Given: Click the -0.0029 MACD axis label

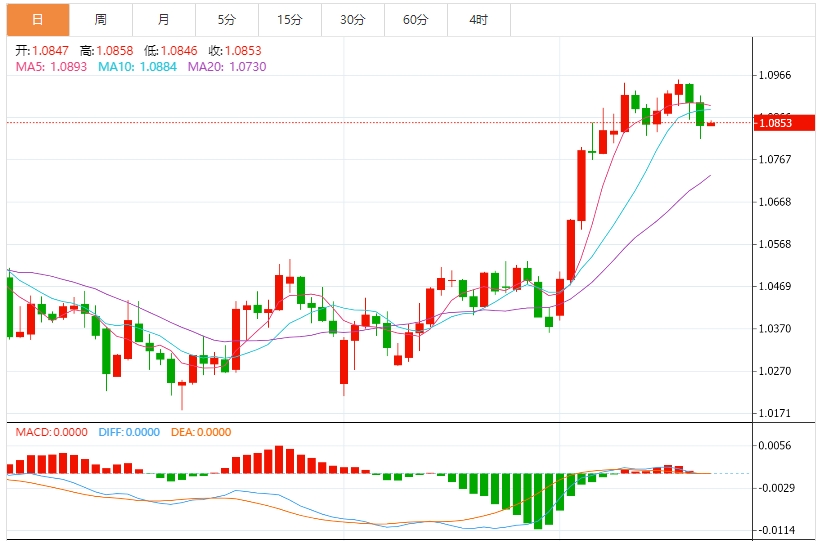Looking at the screenshot, I should click(775, 488).
